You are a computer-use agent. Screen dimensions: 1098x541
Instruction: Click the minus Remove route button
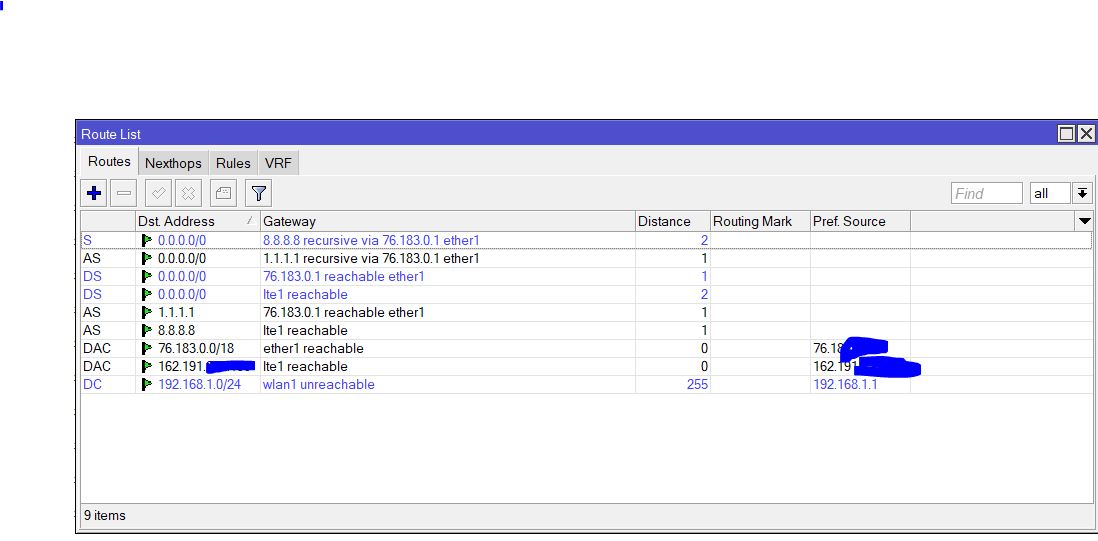[123, 193]
